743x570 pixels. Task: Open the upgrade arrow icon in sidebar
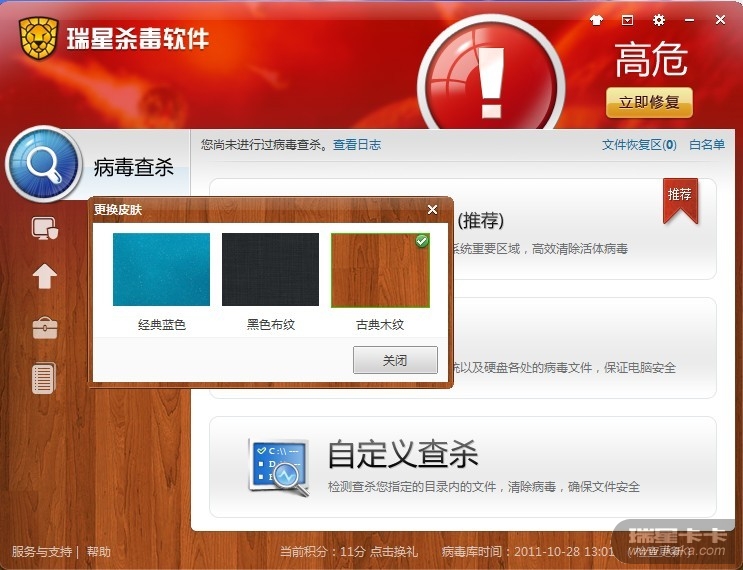(x=45, y=276)
